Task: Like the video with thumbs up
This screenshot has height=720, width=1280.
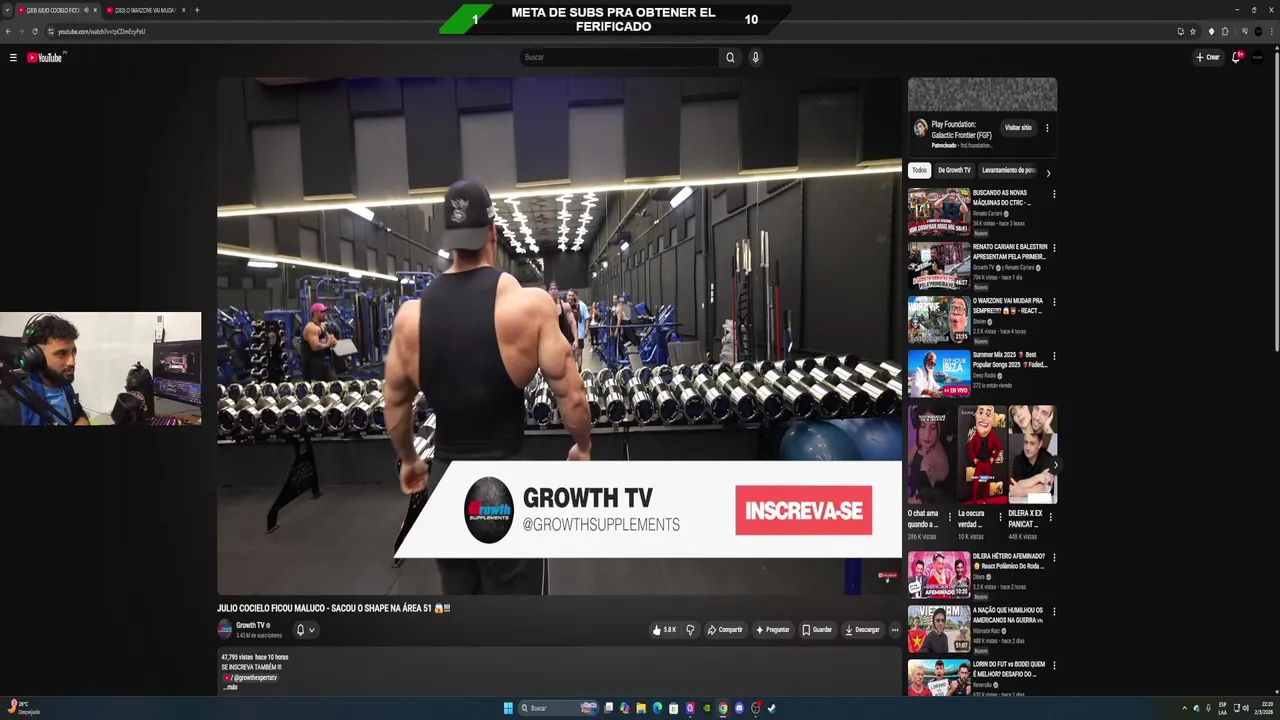Action: pyautogui.click(x=664, y=630)
